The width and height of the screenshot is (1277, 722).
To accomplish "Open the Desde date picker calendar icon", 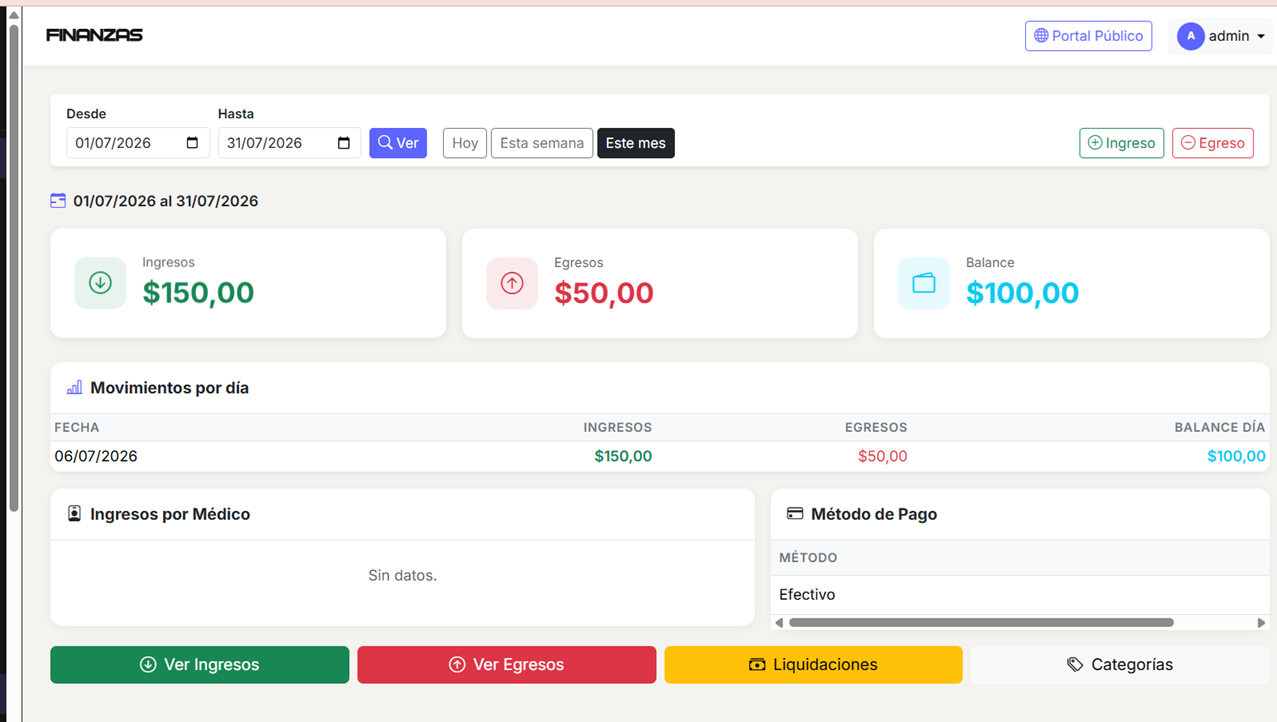I will tap(193, 143).
